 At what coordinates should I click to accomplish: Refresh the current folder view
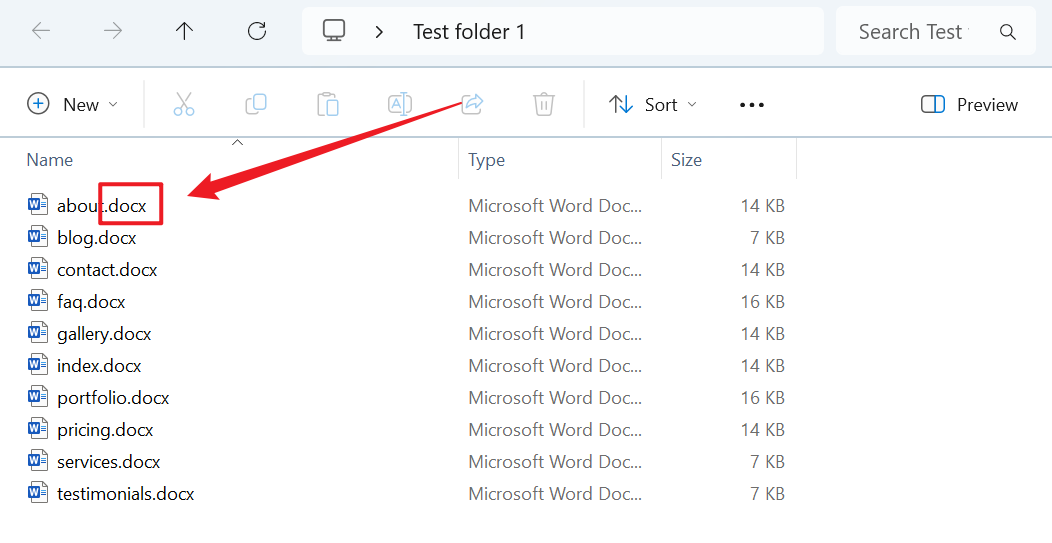(x=257, y=31)
